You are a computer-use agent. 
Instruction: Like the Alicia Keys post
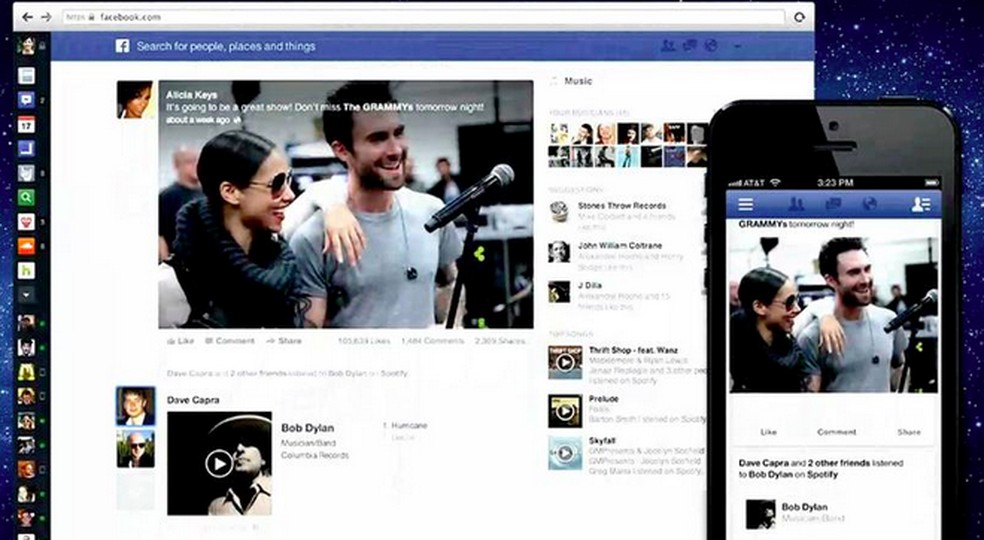click(x=181, y=341)
